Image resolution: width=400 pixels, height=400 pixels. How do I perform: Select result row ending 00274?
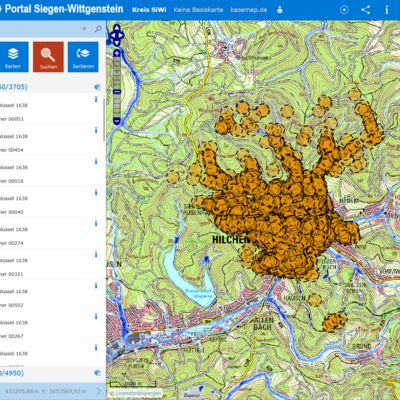pyautogui.click(x=51, y=233)
